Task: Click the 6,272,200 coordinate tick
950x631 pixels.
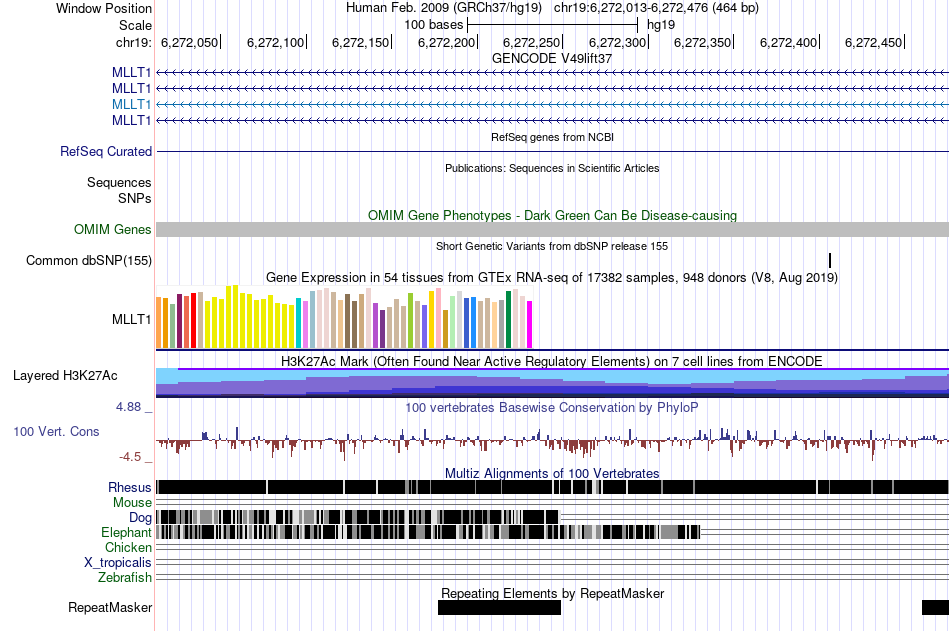Action: coord(447,42)
